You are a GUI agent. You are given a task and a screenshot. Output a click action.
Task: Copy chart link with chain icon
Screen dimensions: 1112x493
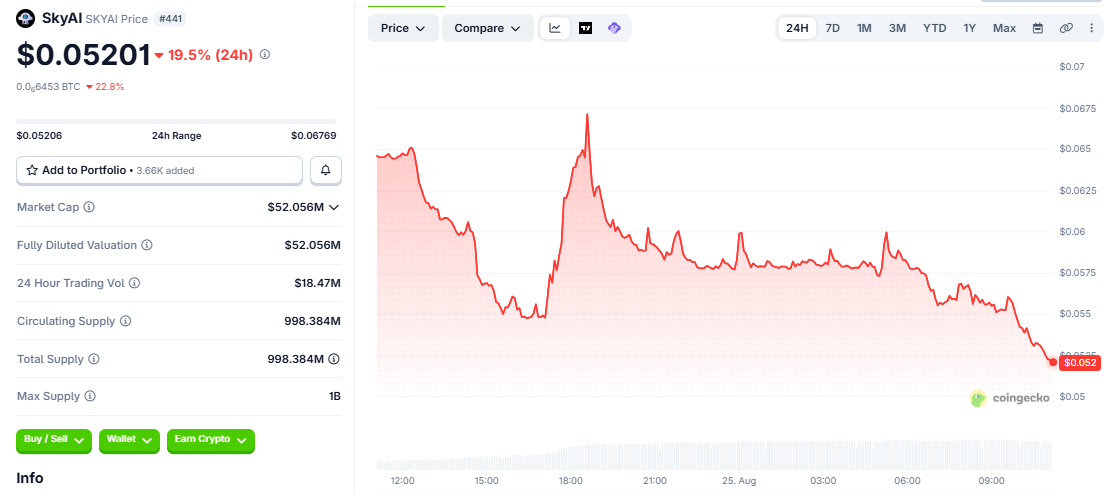coord(1066,28)
